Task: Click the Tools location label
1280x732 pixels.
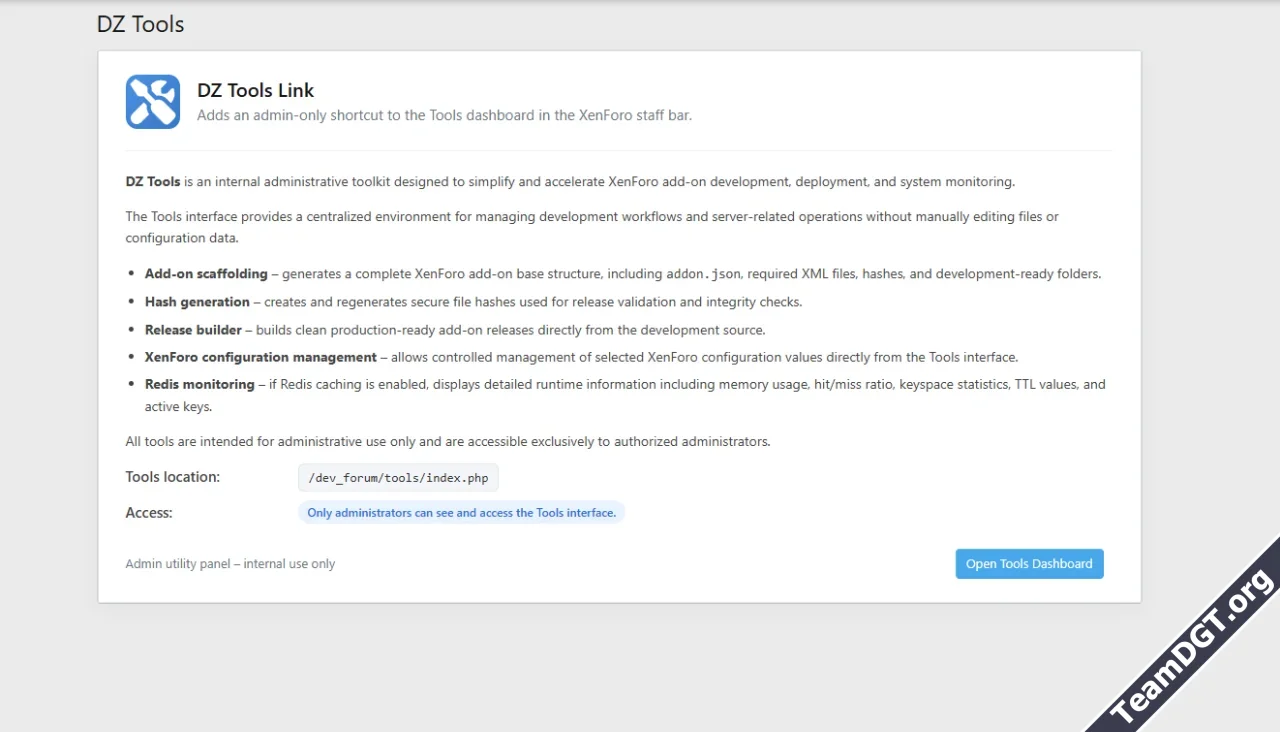Action: (172, 477)
